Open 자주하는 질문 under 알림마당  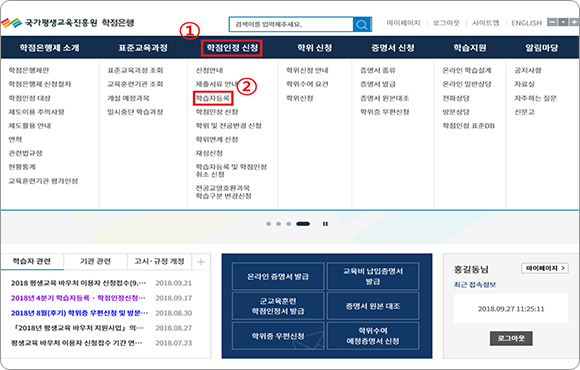click(x=535, y=98)
